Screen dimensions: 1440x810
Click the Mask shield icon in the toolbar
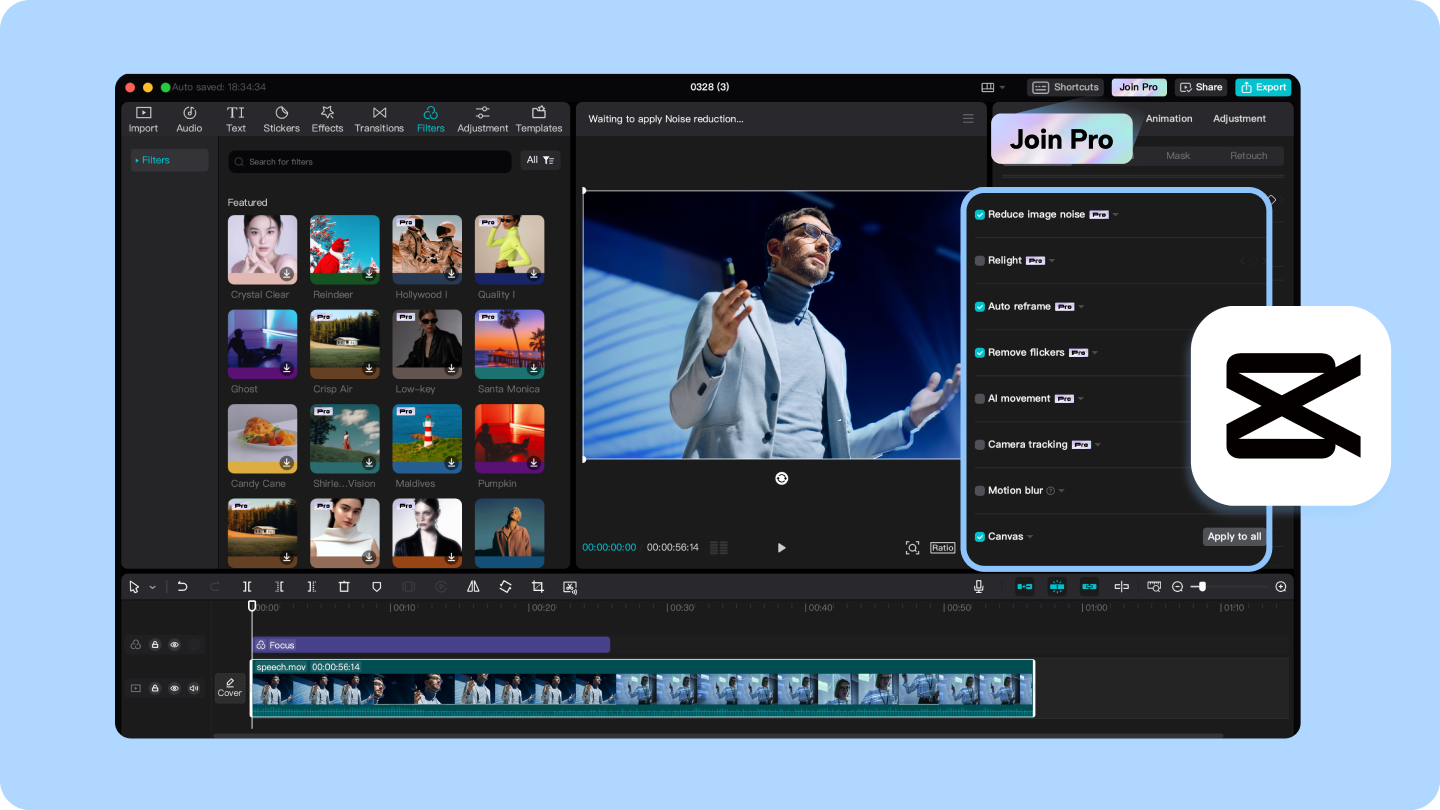376,587
